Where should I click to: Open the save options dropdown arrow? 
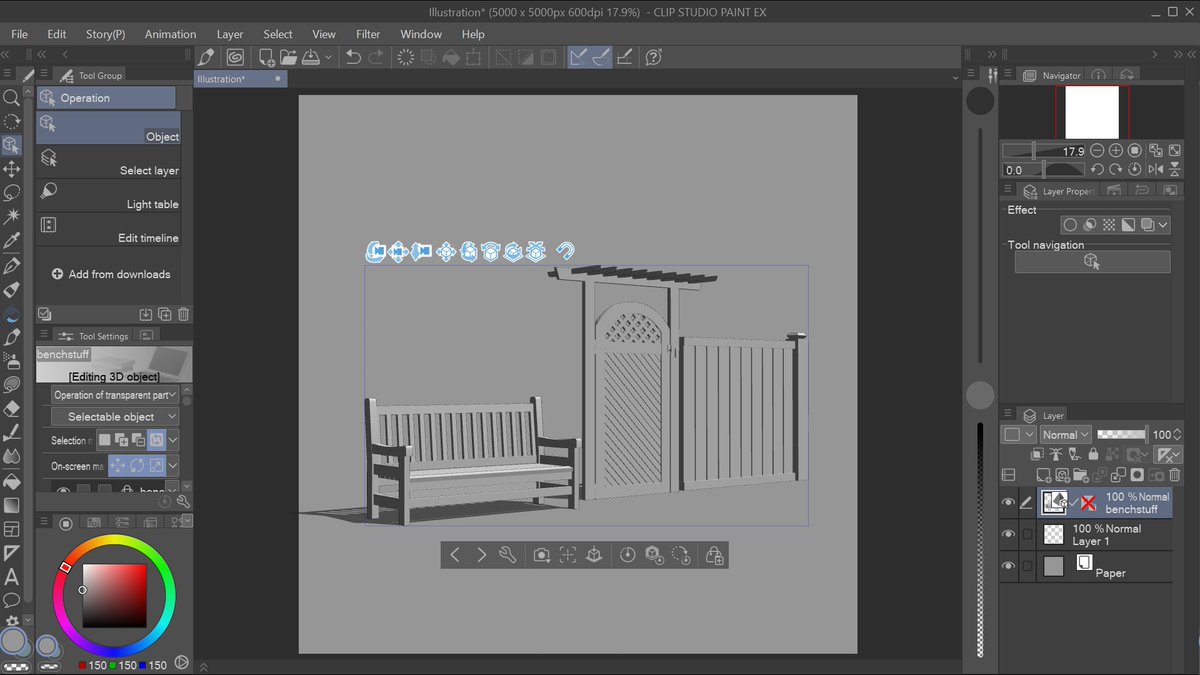tap(328, 57)
